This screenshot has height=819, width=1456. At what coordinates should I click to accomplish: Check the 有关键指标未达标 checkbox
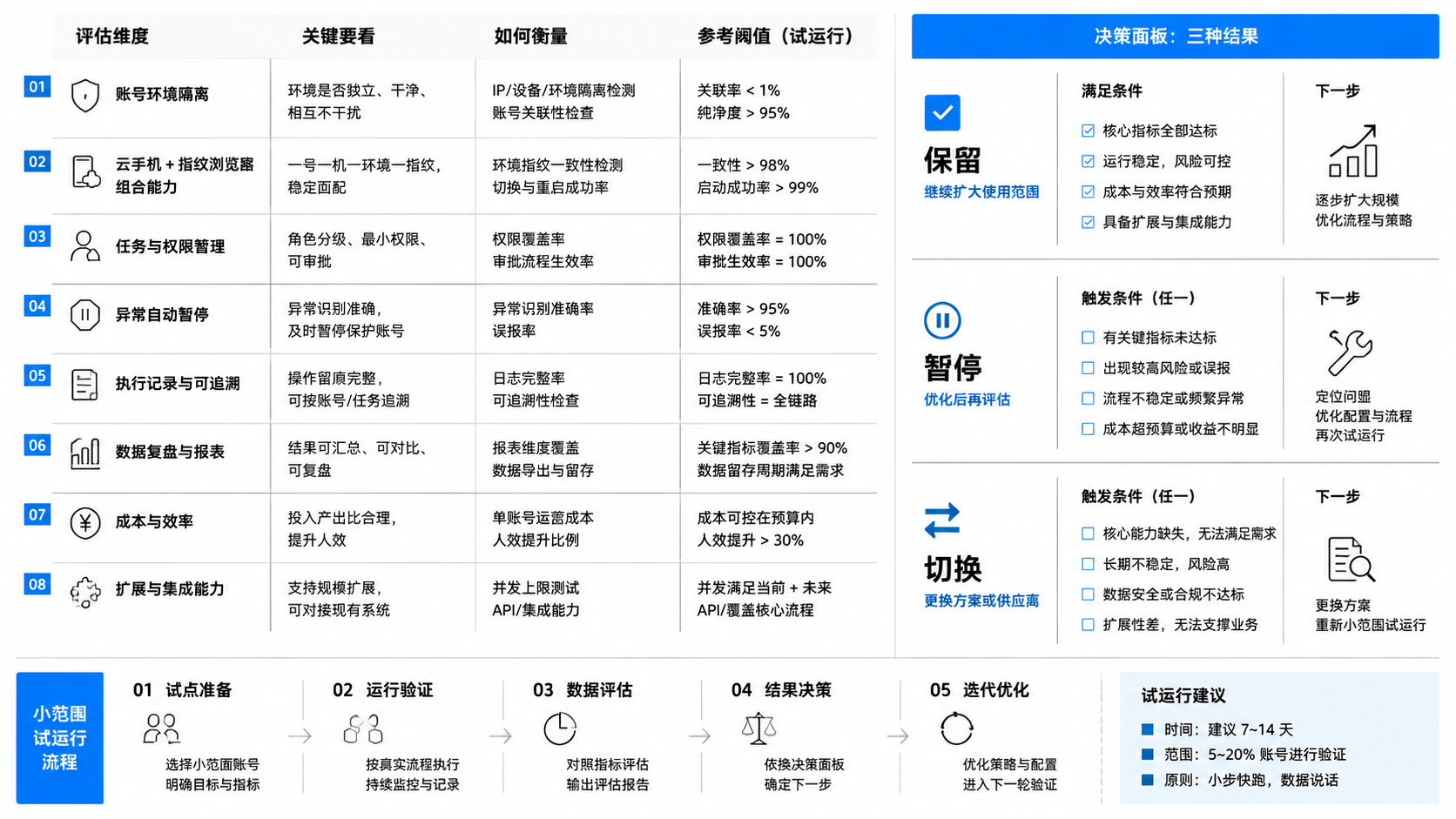(1088, 338)
